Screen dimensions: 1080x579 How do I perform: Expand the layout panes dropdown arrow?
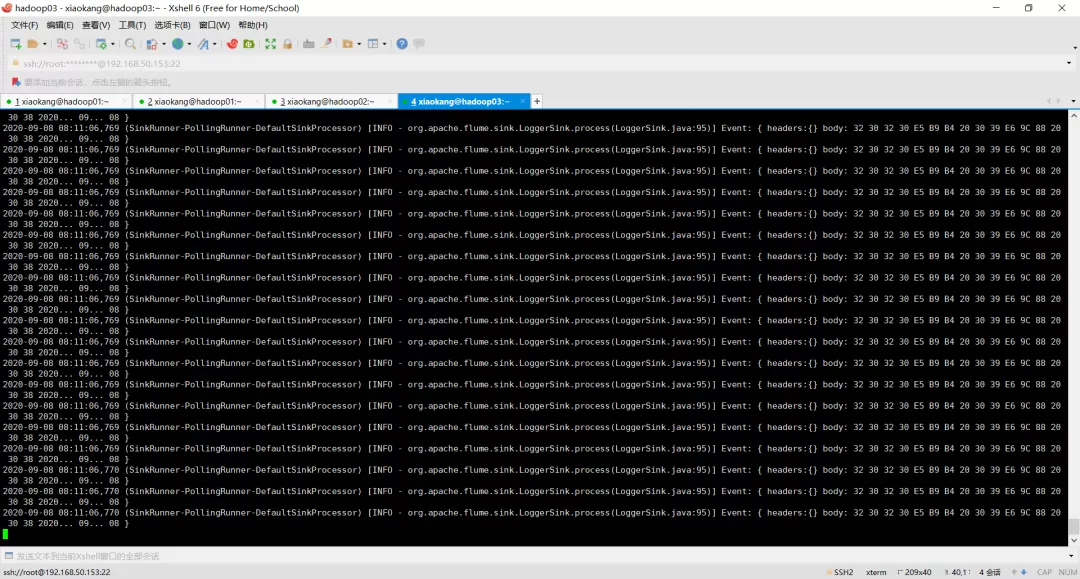[x=385, y=44]
